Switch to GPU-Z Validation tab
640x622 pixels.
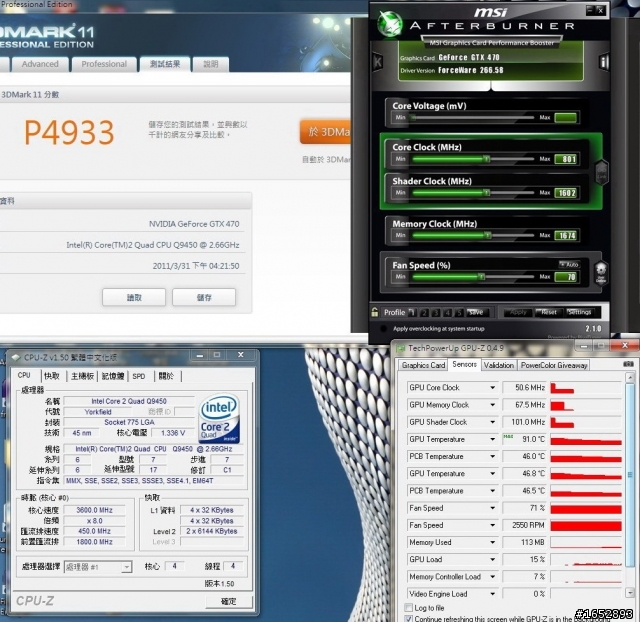(499, 365)
